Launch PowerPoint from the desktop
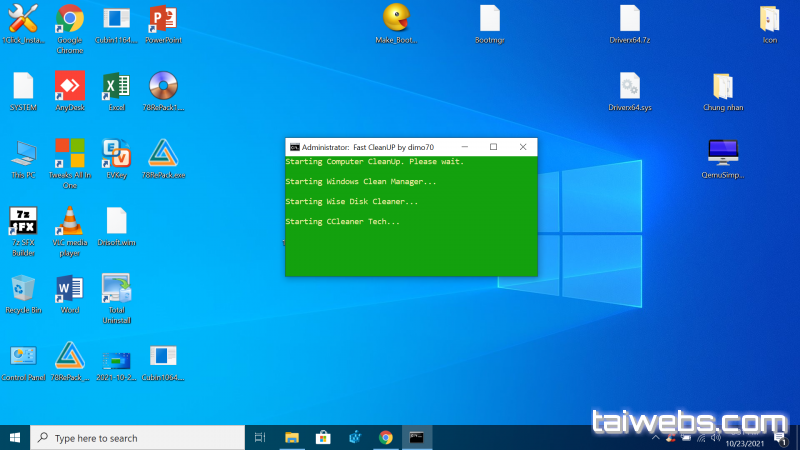The height and width of the screenshot is (450, 800). tap(162, 19)
